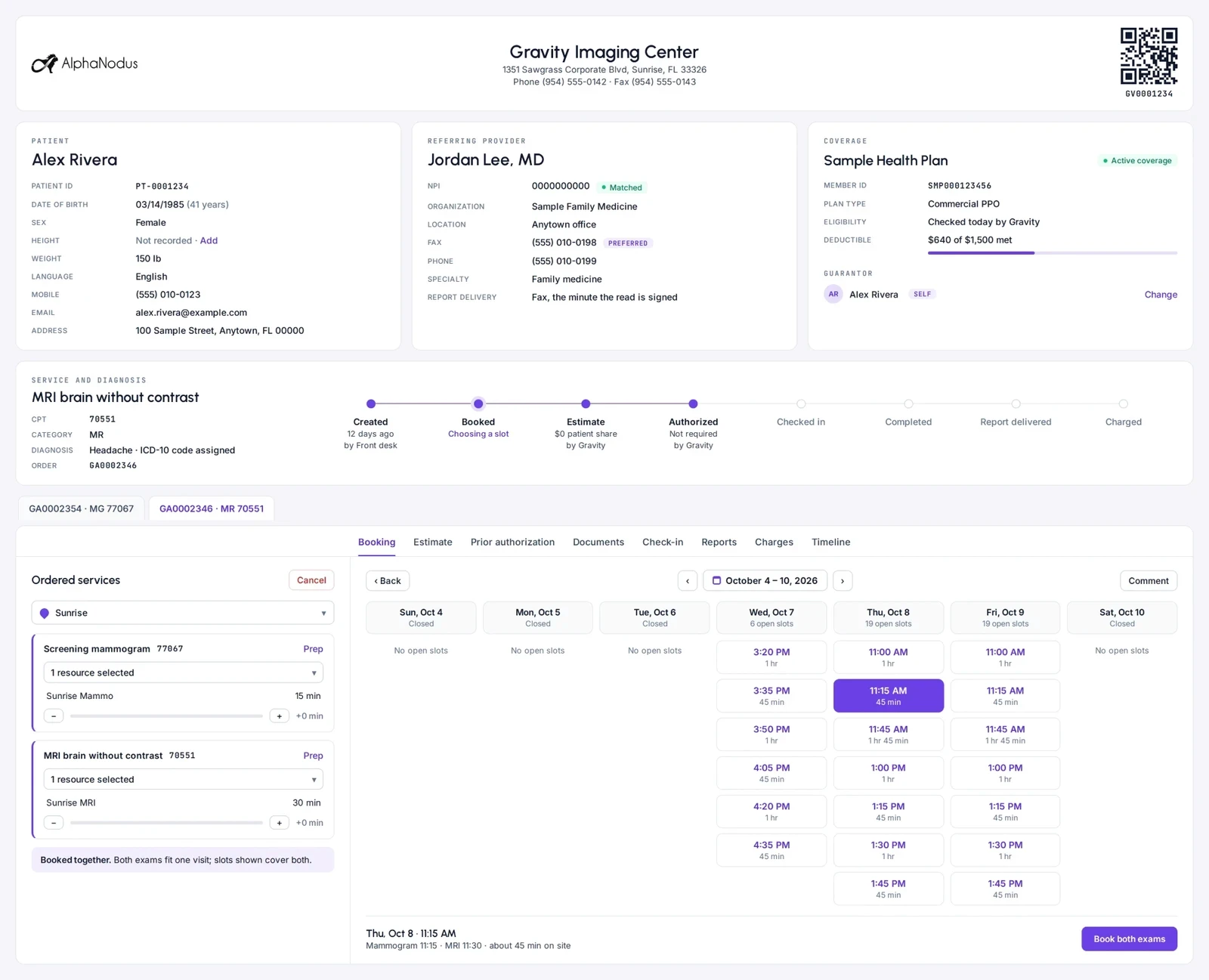Screen dimensions: 1209x980
Task: Increase Sunrise Mammo duration with plus
Action: (x=280, y=716)
